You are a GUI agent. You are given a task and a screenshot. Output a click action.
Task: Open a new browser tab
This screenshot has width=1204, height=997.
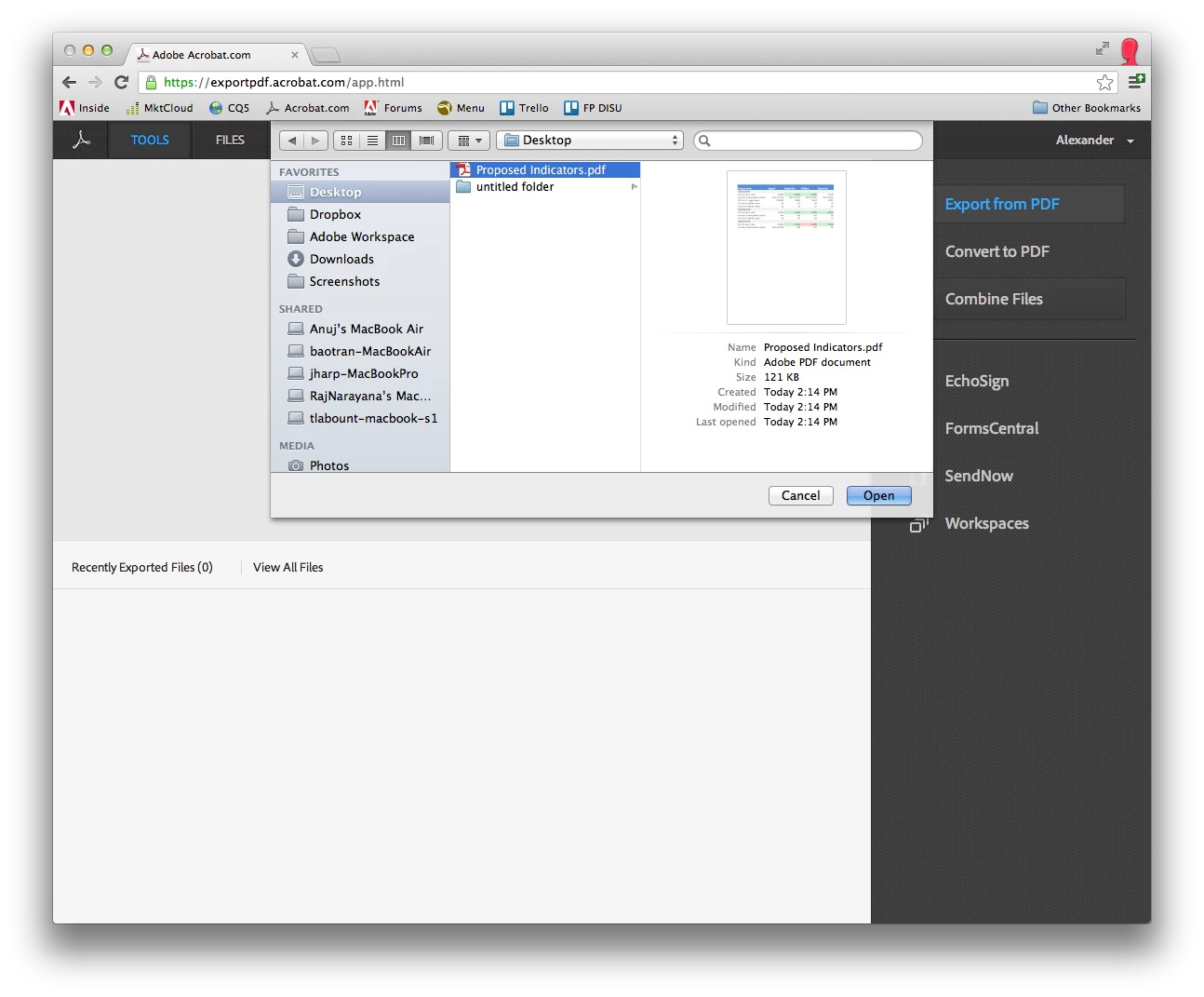click(326, 55)
